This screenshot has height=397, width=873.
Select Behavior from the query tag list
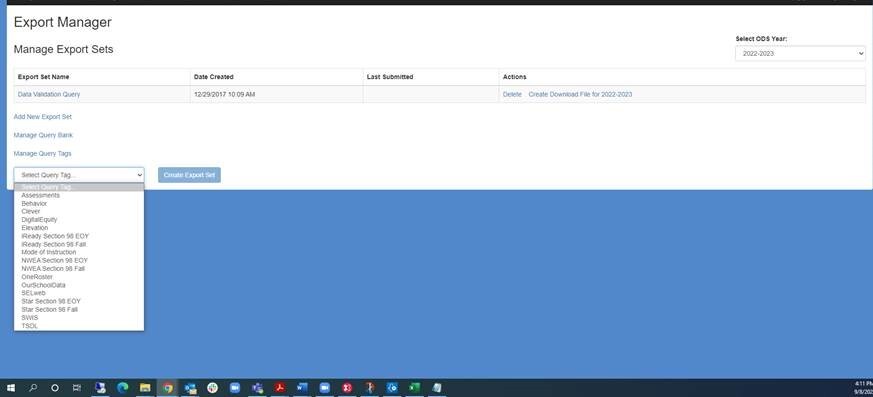pos(79,204)
